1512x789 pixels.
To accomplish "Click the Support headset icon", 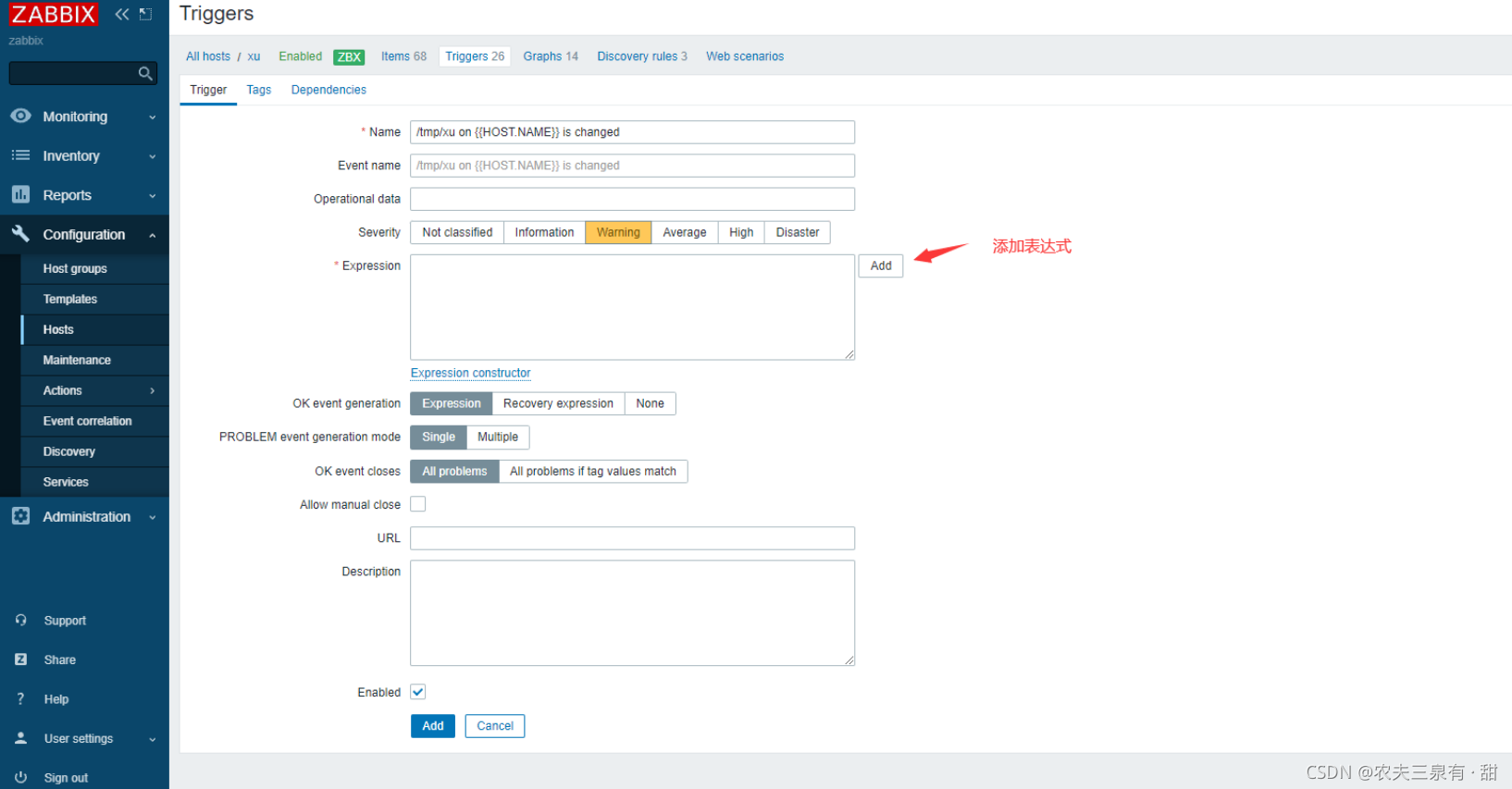I will (x=20, y=620).
